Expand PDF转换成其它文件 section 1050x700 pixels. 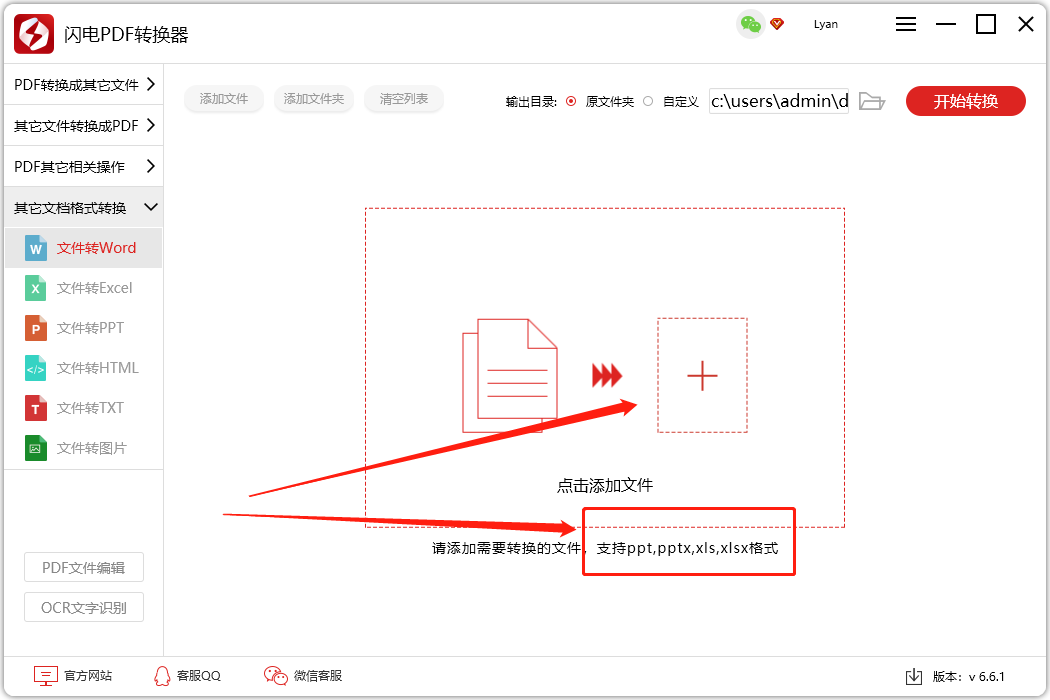point(84,84)
